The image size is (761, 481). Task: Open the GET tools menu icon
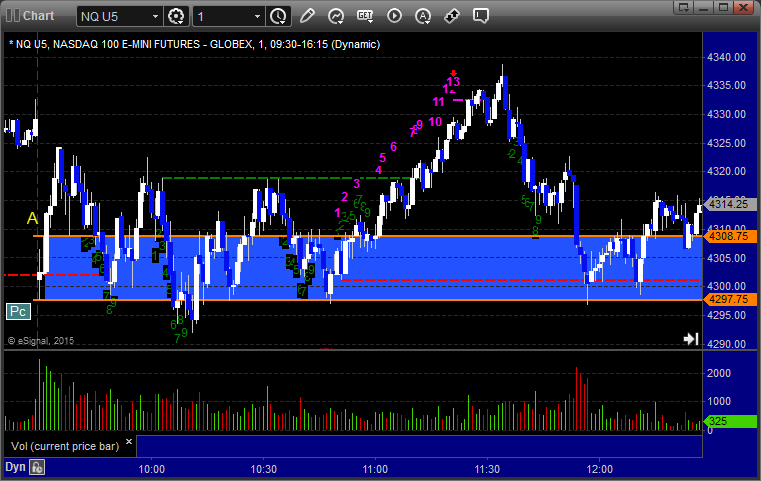click(365, 16)
